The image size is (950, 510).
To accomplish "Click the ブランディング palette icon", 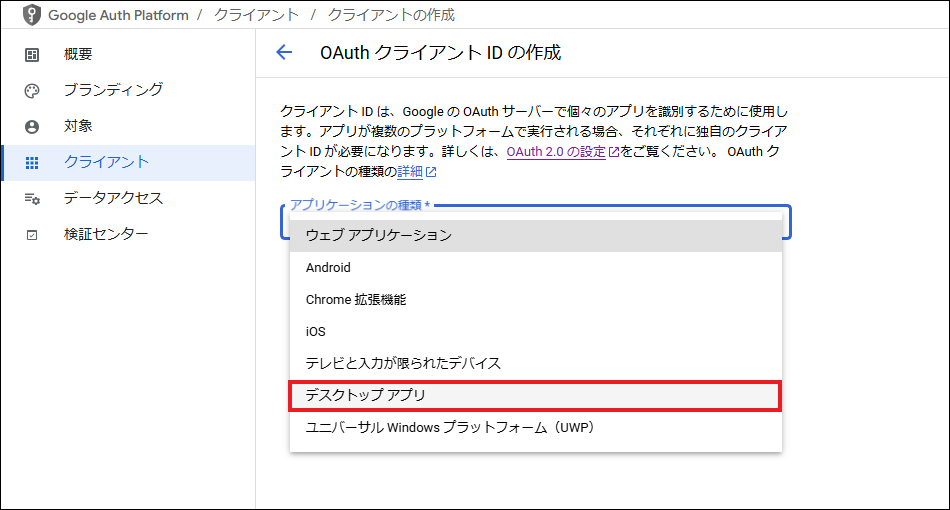I will 32,91.
